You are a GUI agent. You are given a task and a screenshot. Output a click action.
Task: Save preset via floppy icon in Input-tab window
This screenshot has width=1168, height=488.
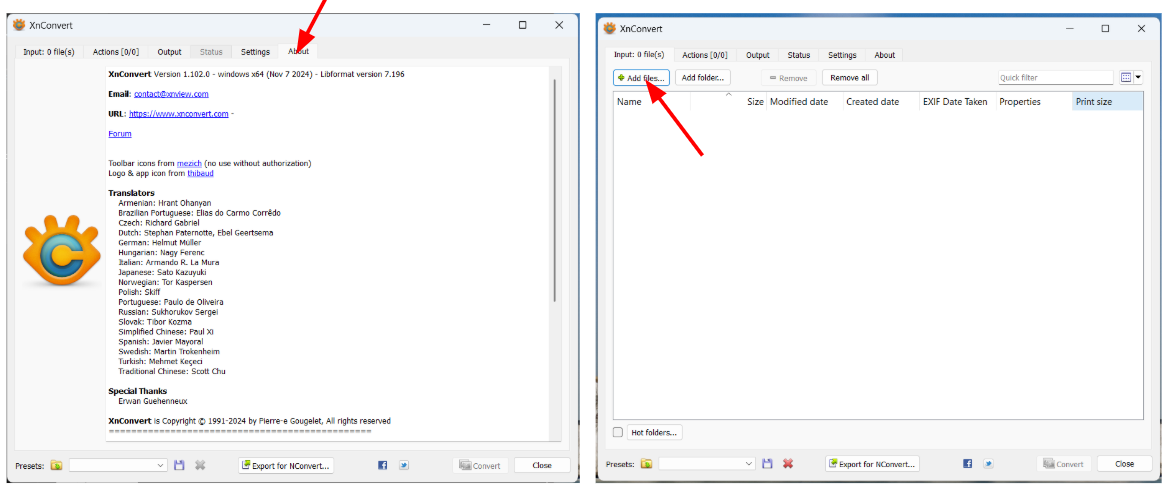pos(768,463)
